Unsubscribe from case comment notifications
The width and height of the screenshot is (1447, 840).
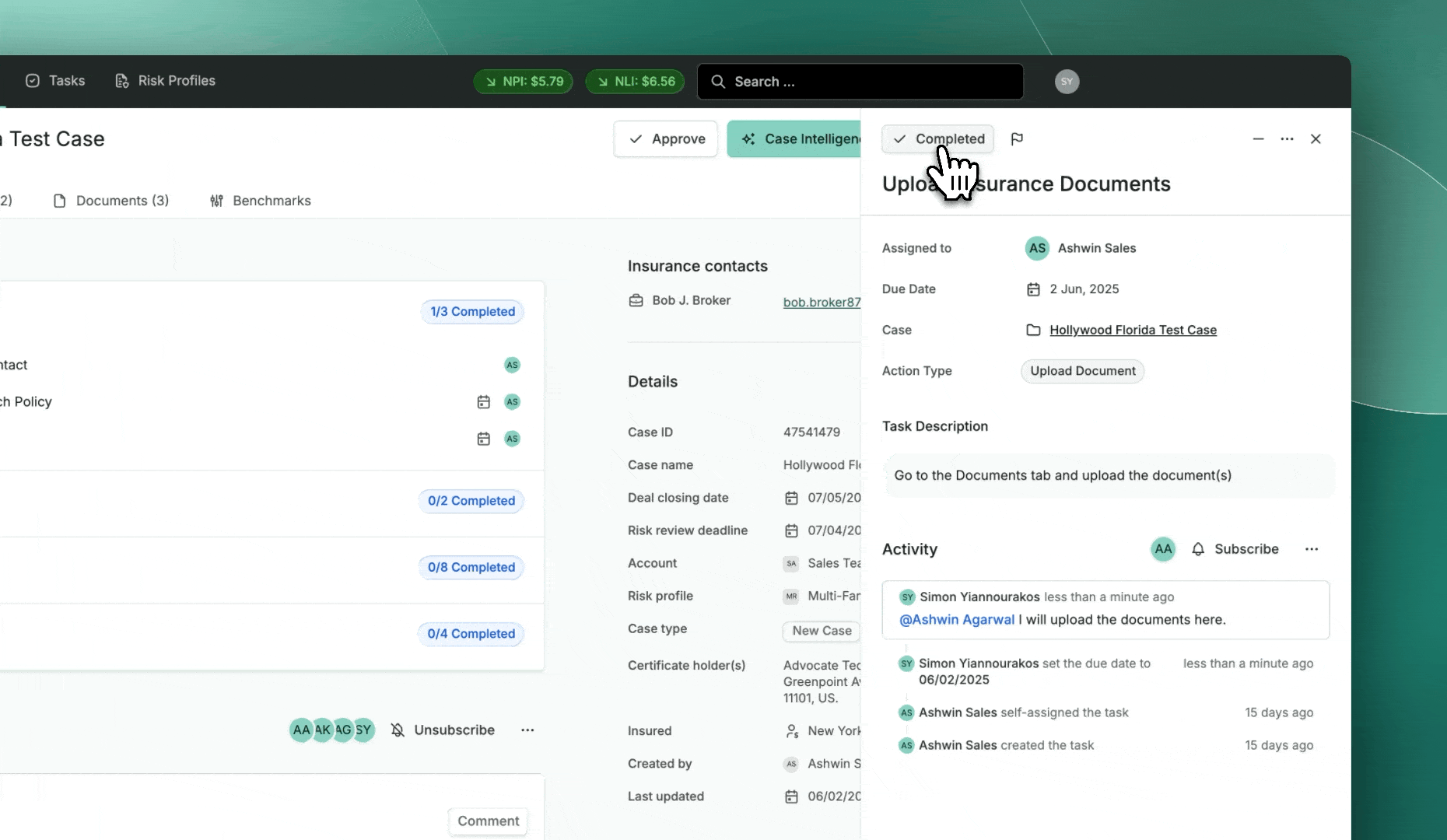tap(443, 730)
